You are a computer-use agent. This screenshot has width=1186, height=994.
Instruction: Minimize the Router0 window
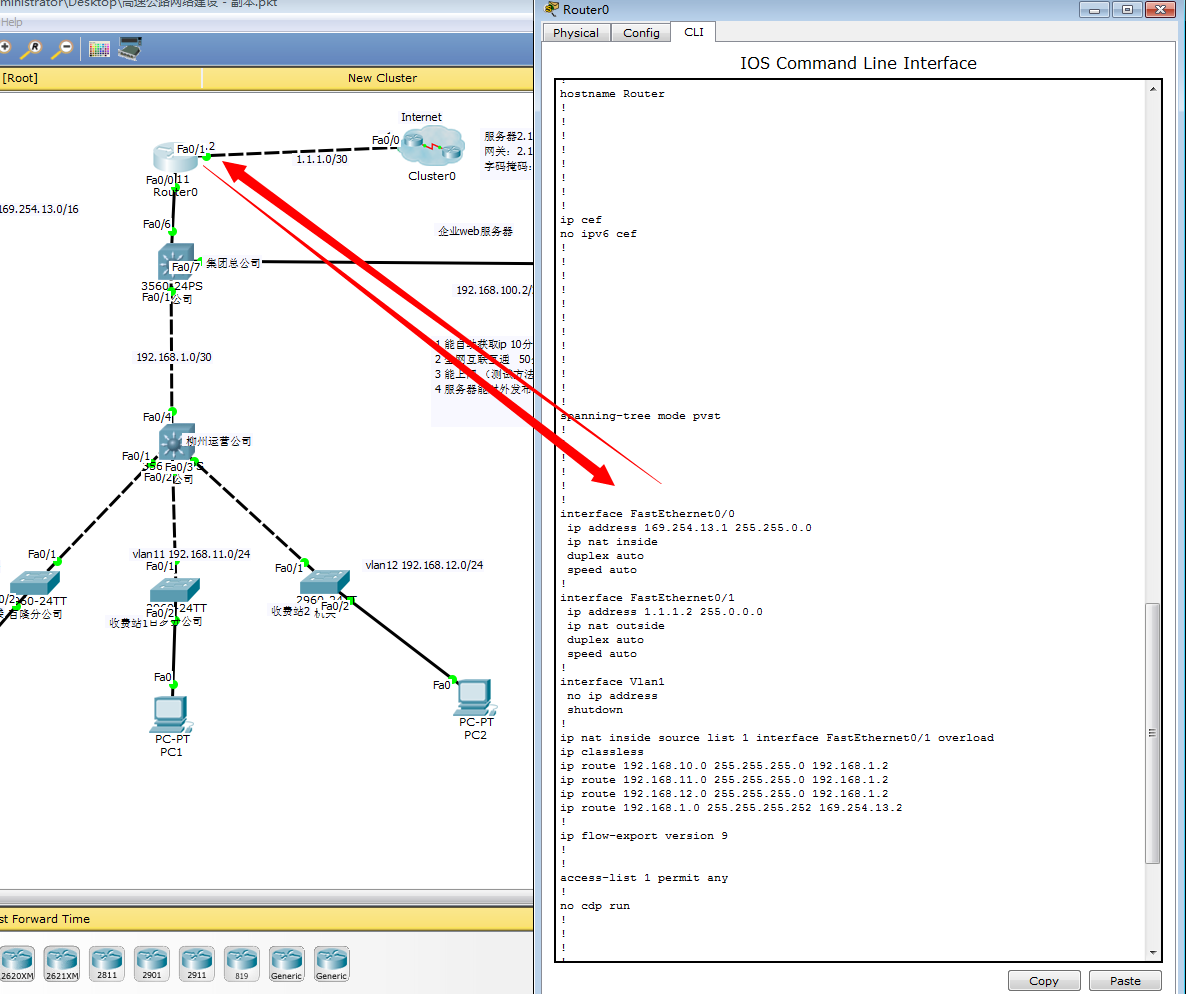tap(1094, 10)
